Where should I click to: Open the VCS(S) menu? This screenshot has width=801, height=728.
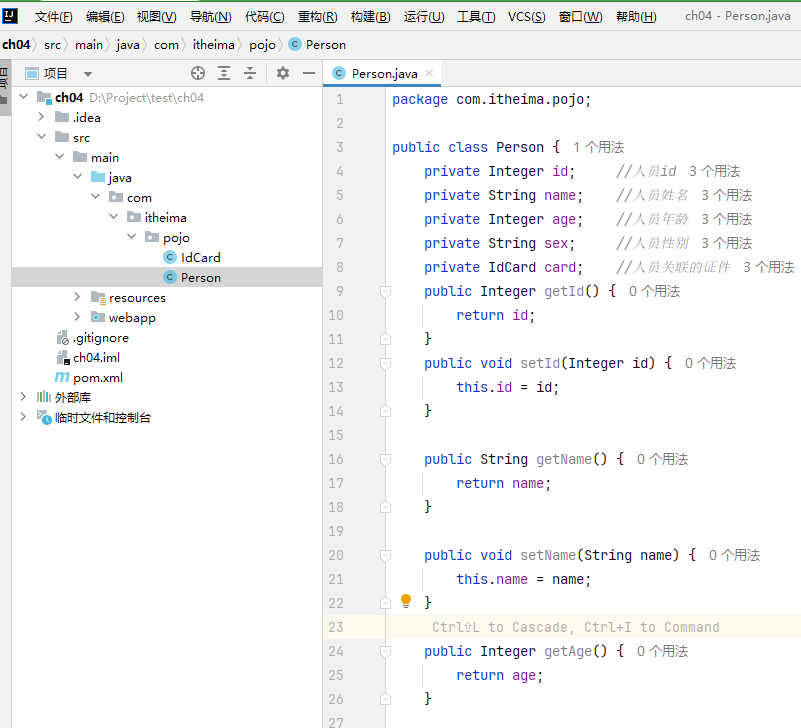coord(526,17)
